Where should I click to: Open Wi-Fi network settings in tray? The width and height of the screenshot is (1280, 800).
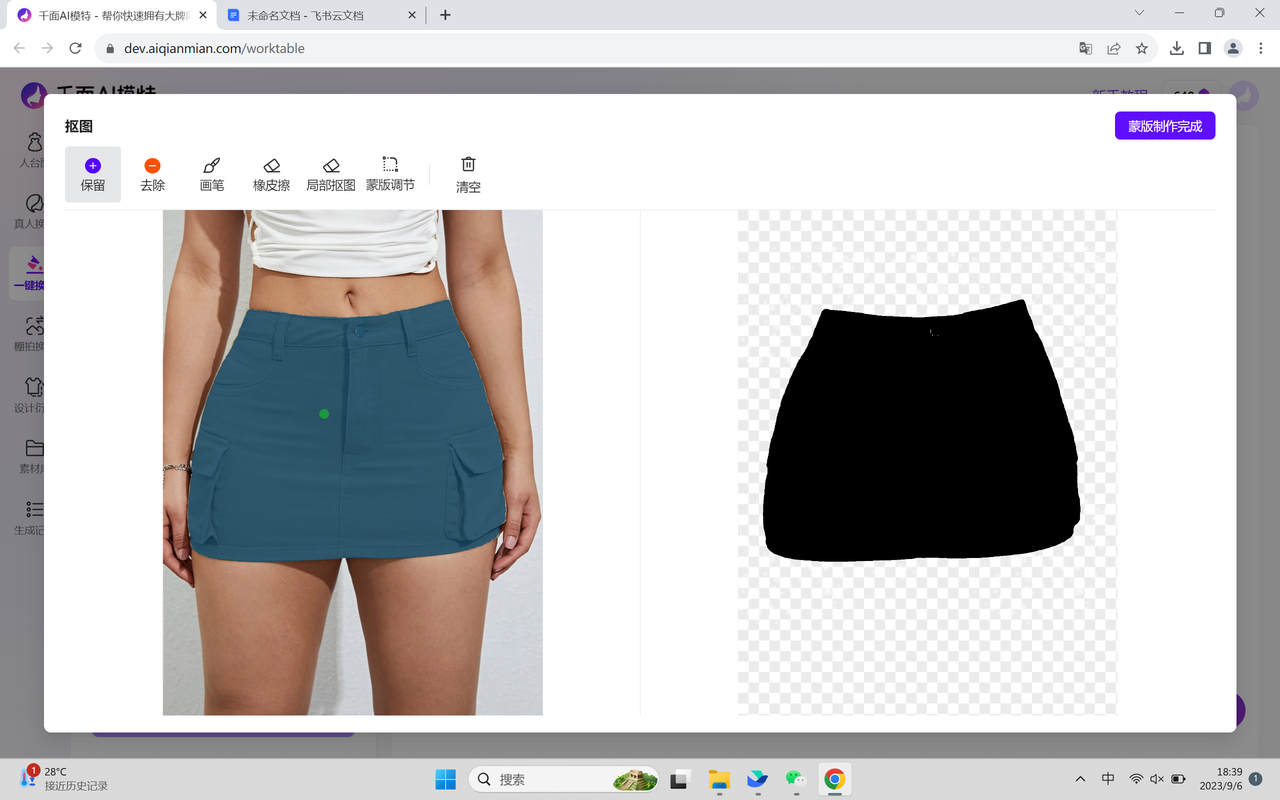coord(1136,779)
